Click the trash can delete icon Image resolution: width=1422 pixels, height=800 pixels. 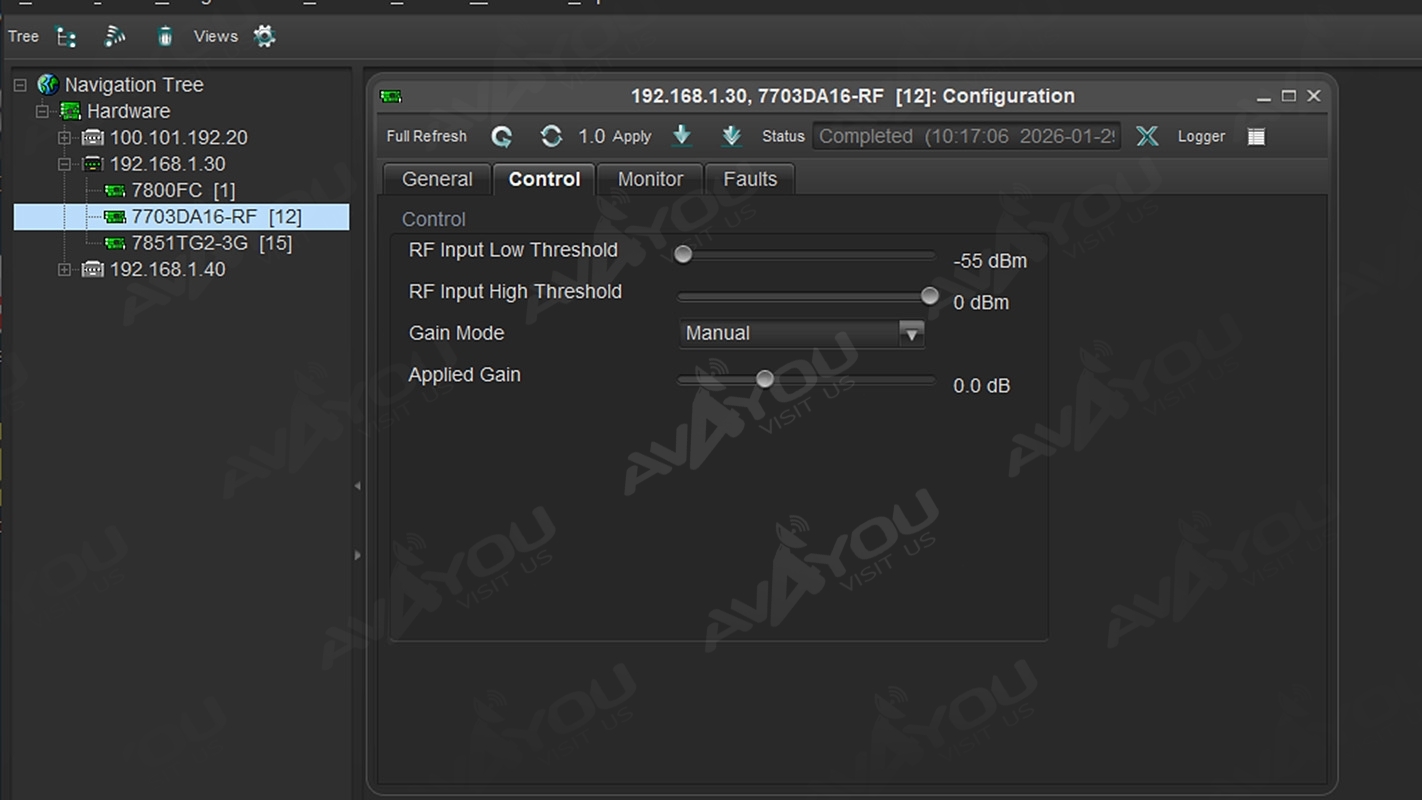165,37
